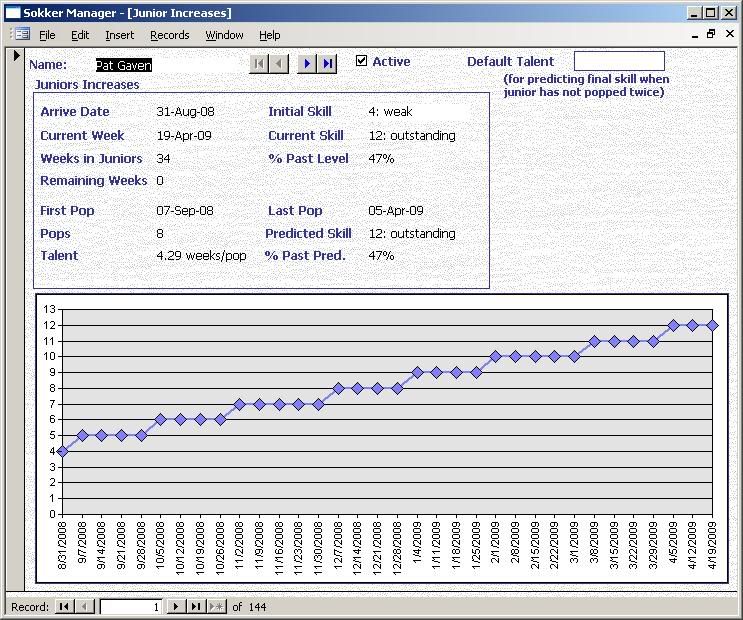
Task: Click the form icon left of File menu
Action: tap(20, 35)
